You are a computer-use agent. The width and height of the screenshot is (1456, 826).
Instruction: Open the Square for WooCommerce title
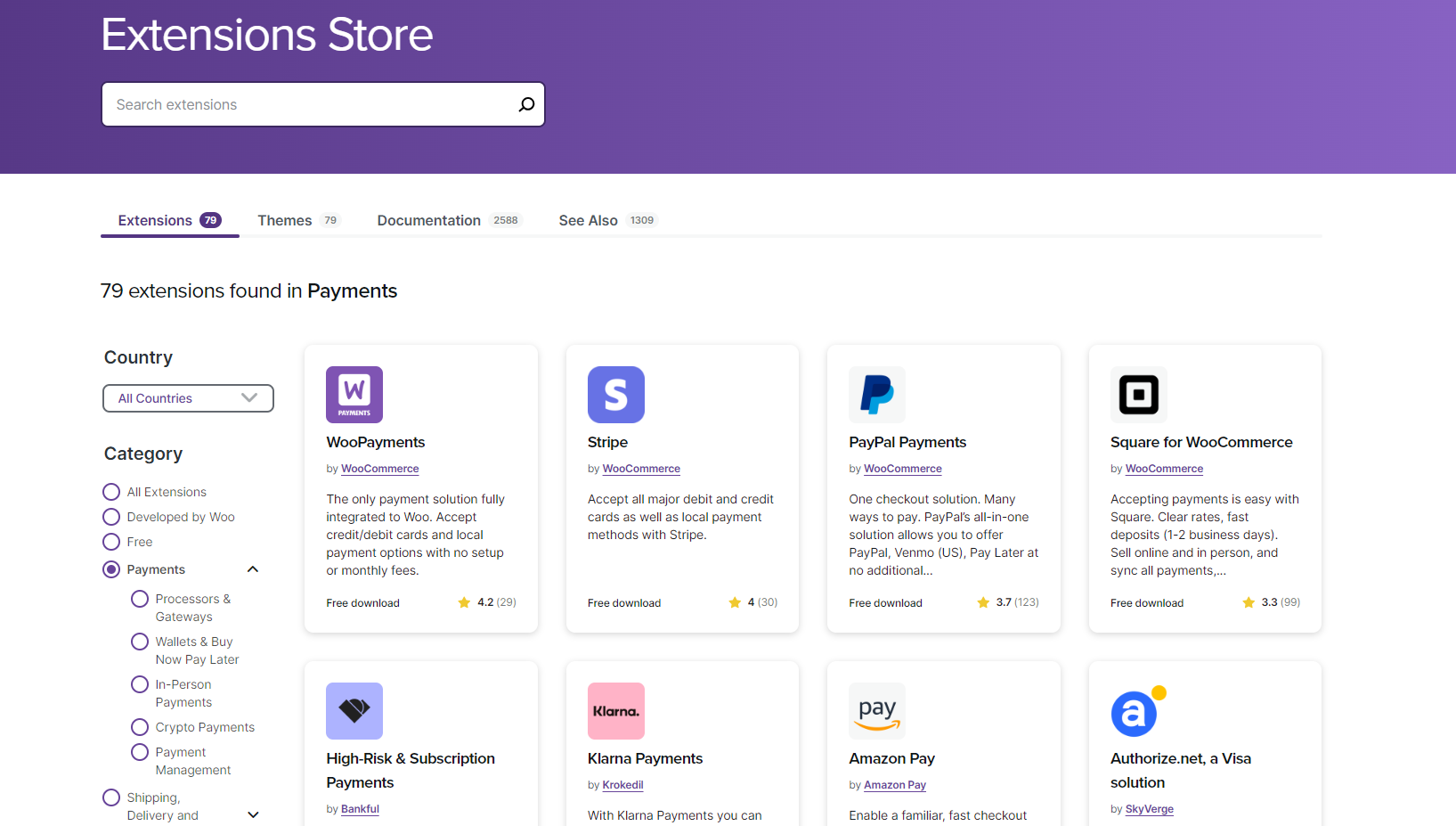click(1201, 442)
